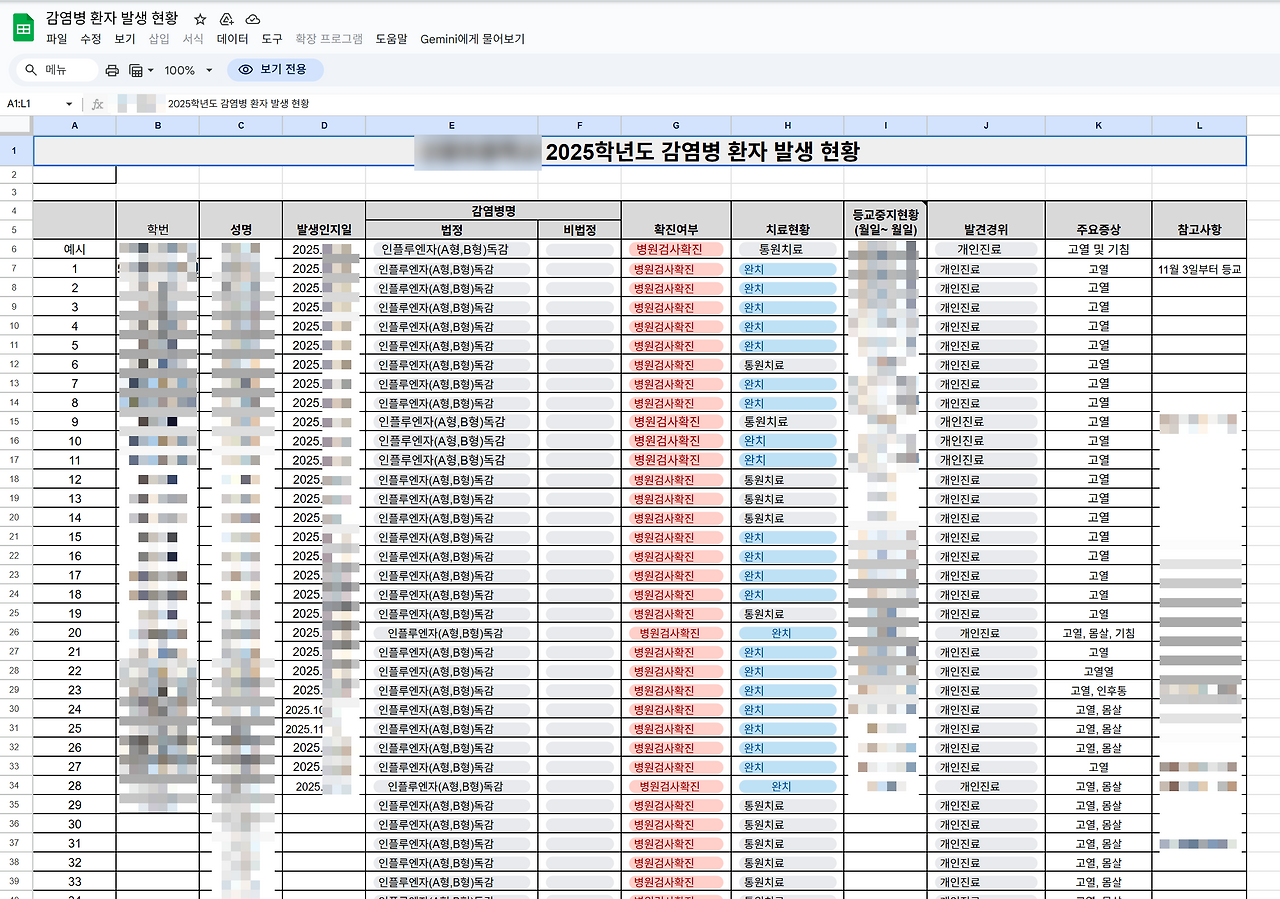Click the fx function icon
This screenshot has height=899, width=1280.
(x=98, y=104)
